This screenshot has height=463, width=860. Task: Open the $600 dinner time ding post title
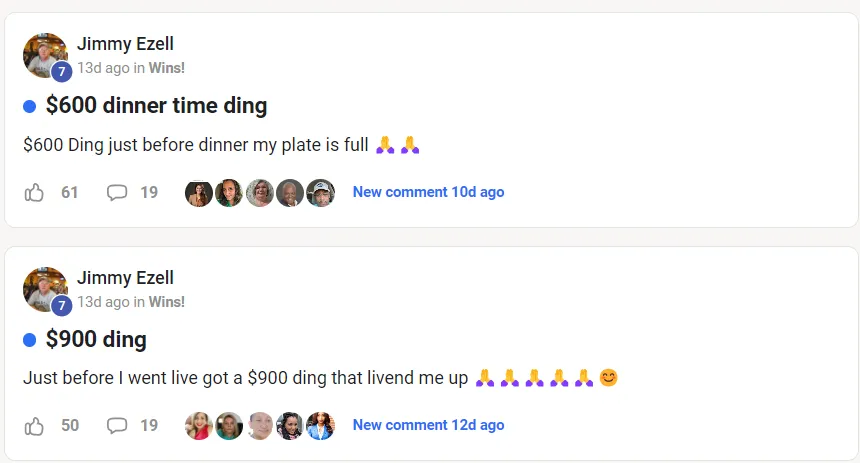coord(156,106)
